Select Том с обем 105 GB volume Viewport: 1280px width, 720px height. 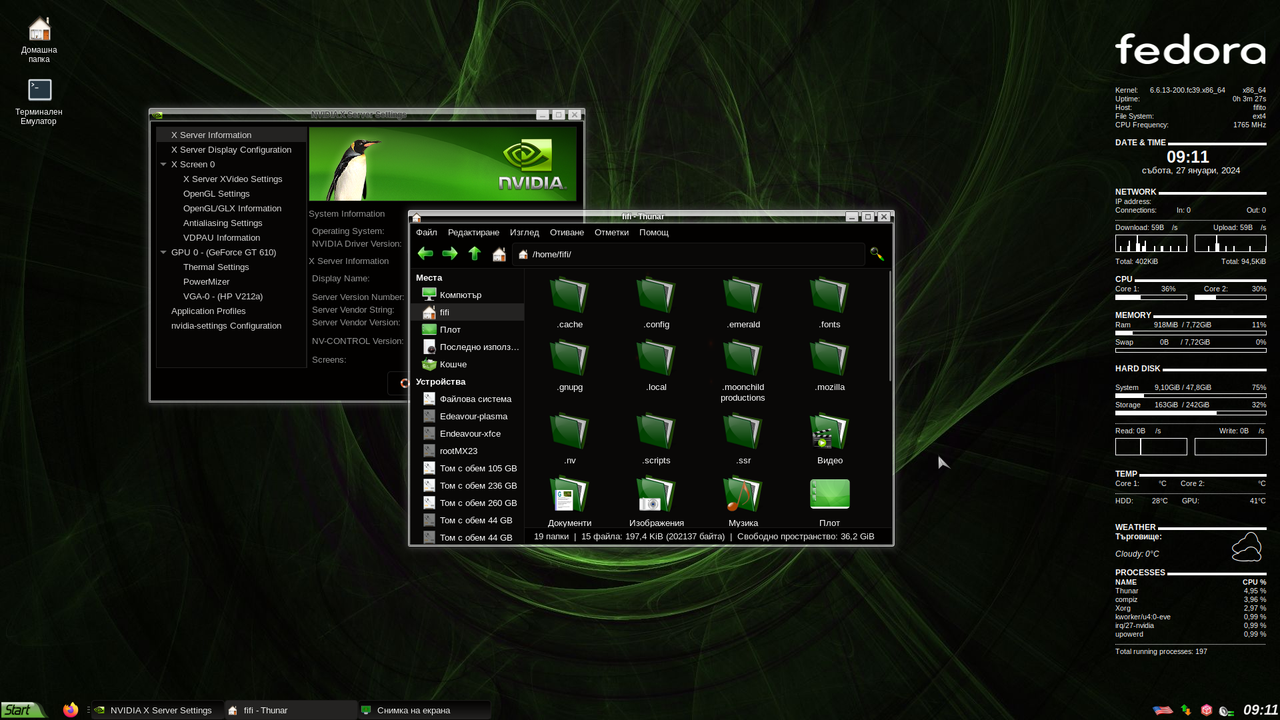pos(467,468)
